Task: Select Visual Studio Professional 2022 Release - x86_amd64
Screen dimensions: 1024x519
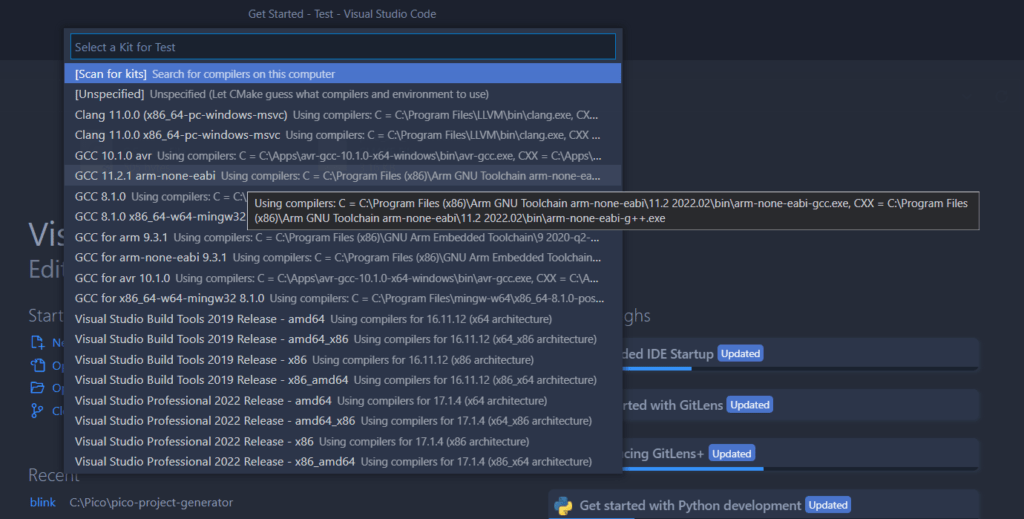Action: point(342,462)
